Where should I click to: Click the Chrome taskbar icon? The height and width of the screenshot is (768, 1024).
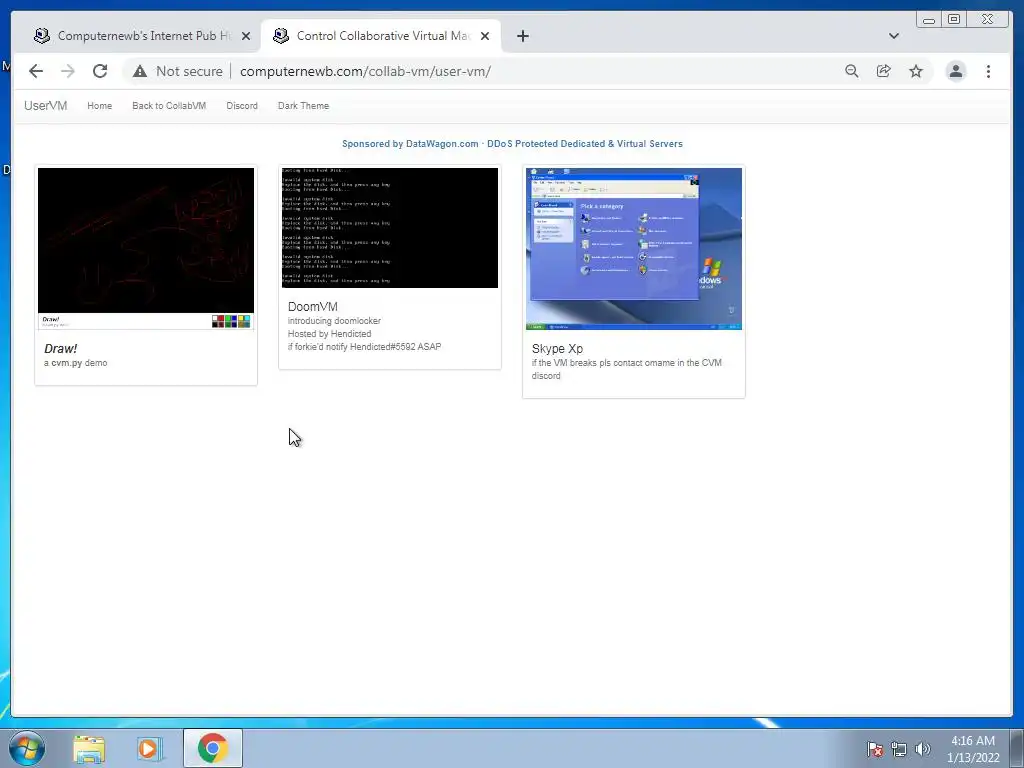(x=212, y=748)
